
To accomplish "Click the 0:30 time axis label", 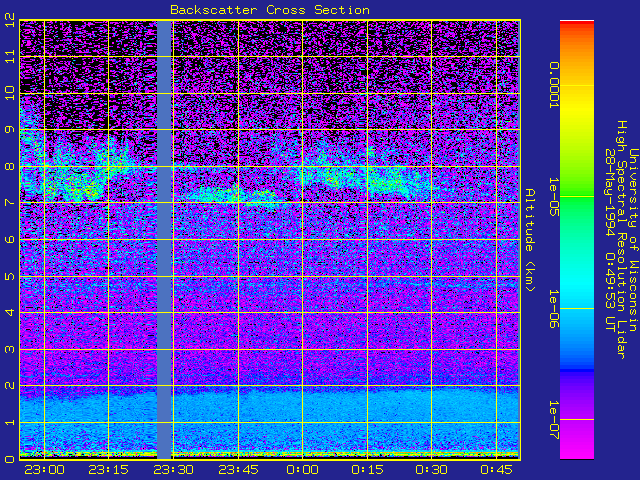I will pyautogui.click(x=432, y=470).
